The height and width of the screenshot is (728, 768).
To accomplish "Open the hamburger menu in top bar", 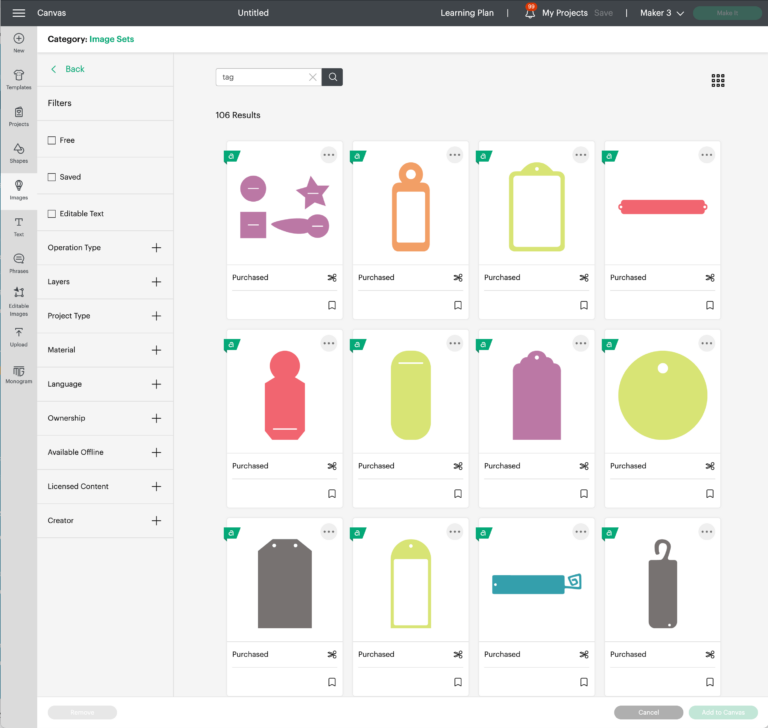I will tap(19, 13).
